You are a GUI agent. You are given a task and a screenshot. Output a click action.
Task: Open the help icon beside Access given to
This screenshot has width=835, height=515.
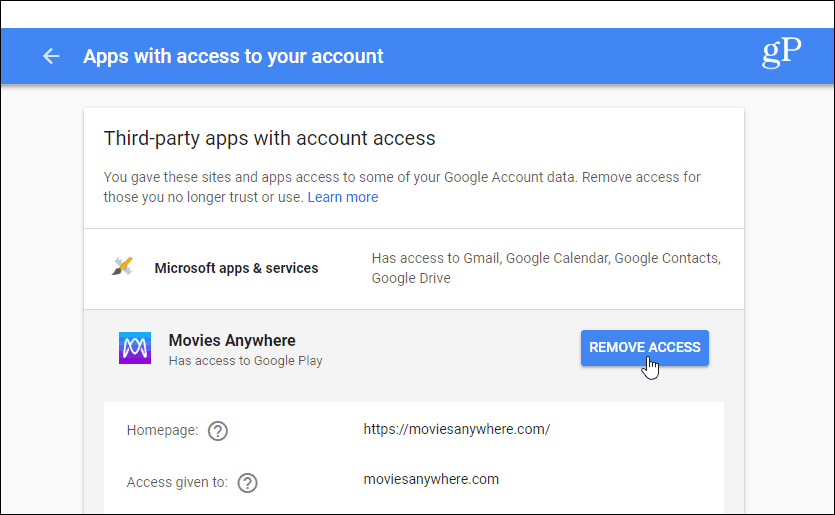tap(248, 483)
